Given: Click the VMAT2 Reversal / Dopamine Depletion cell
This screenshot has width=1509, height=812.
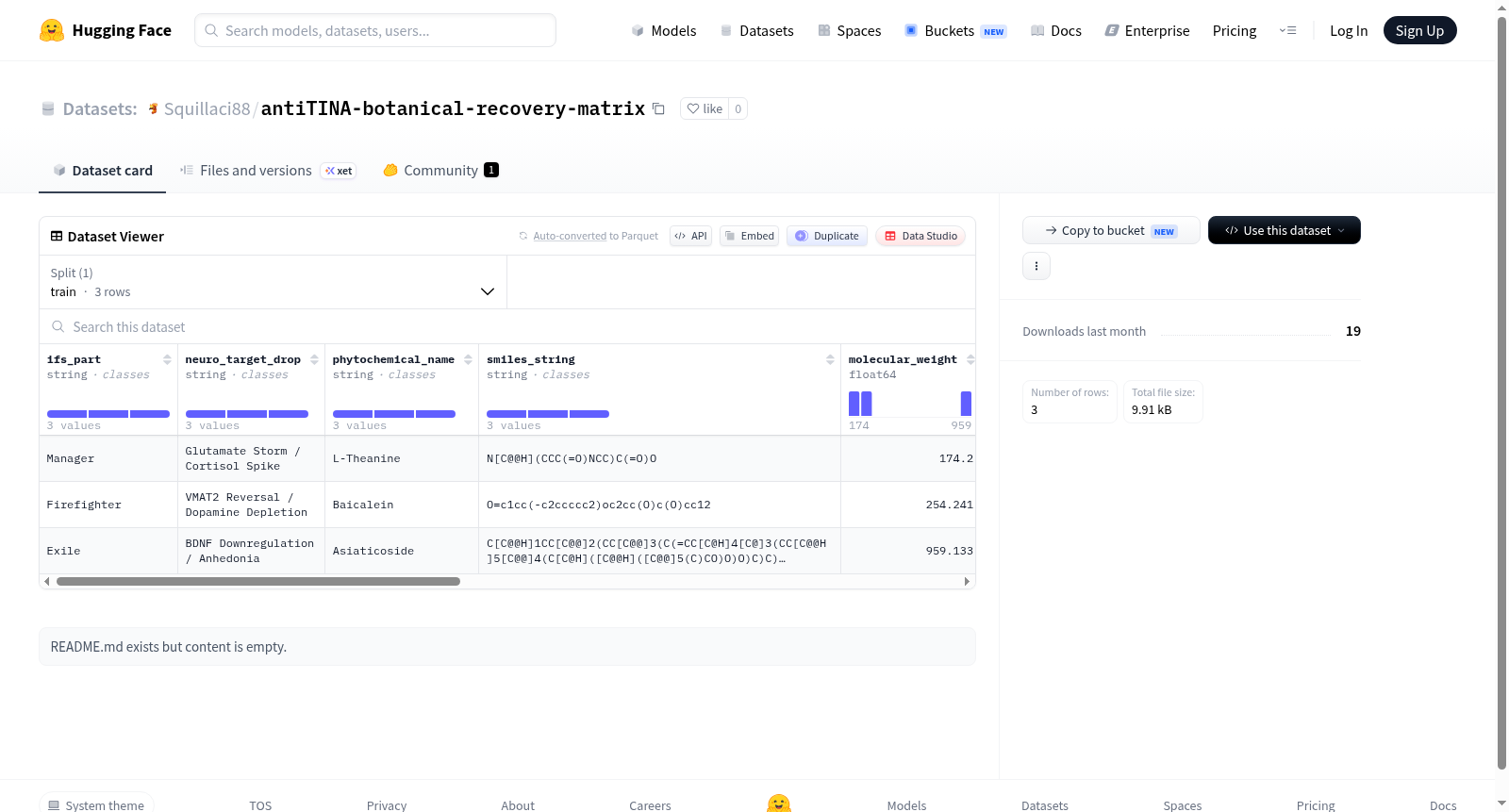Looking at the screenshot, I should 251,505.
